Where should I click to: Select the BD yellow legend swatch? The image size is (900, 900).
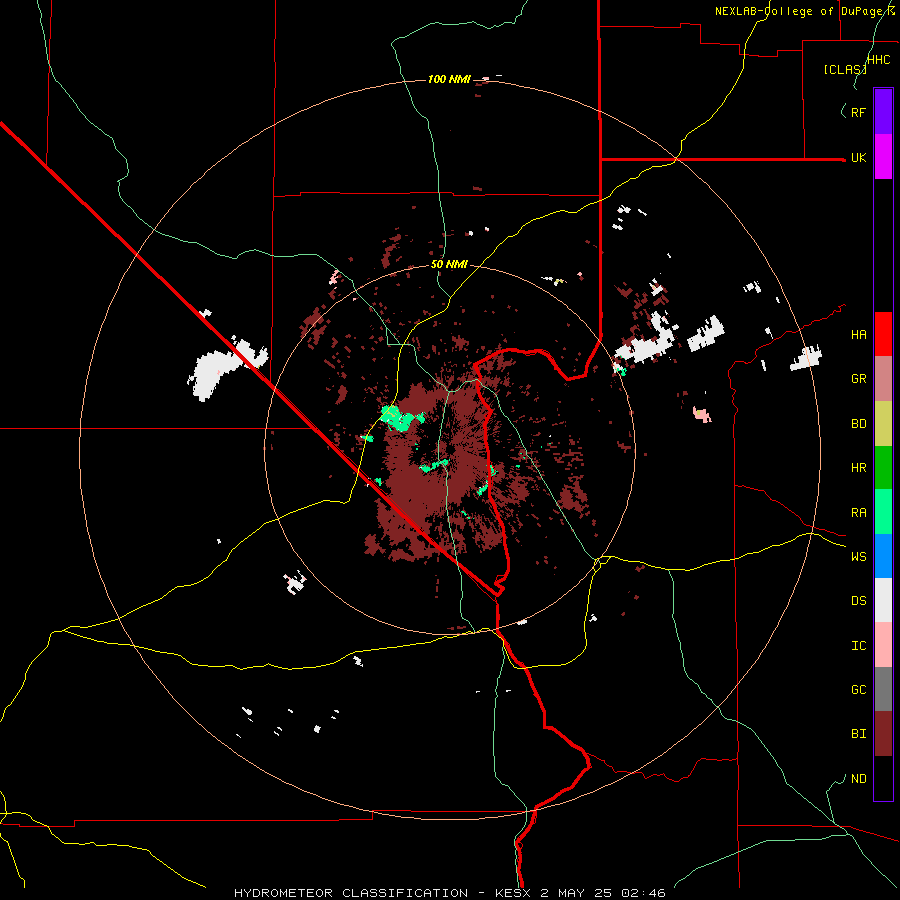[x=883, y=424]
